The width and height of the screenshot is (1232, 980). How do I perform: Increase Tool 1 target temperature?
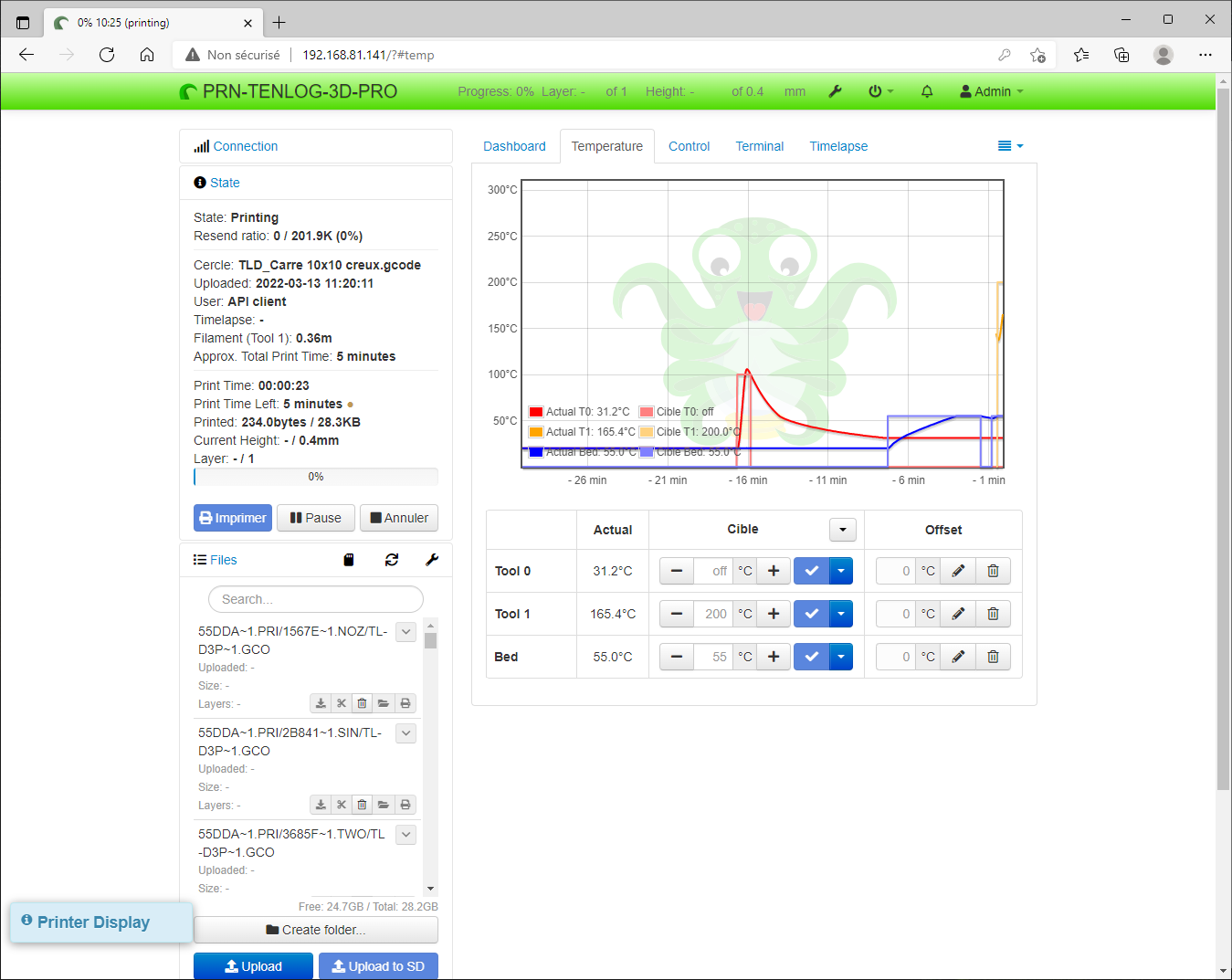click(x=774, y=614)
